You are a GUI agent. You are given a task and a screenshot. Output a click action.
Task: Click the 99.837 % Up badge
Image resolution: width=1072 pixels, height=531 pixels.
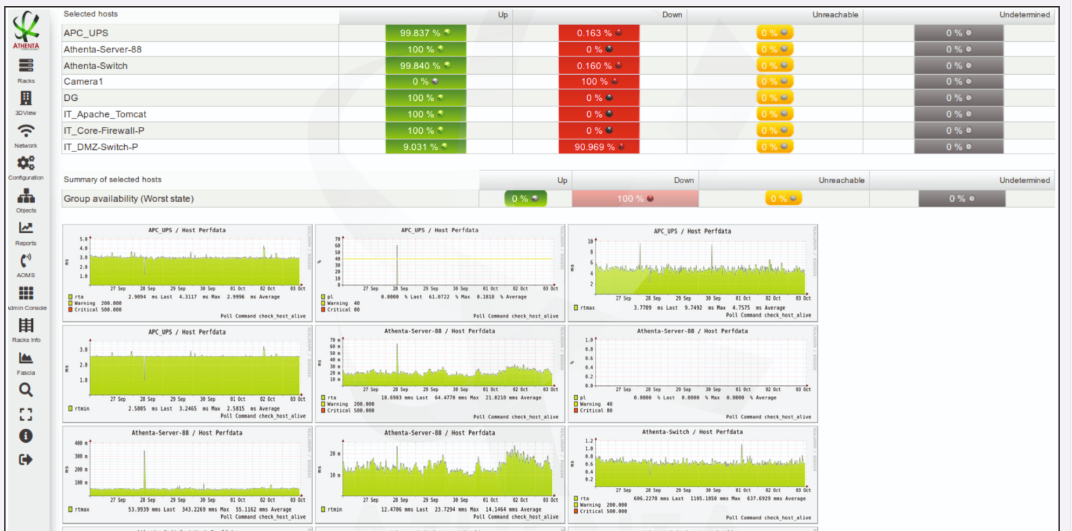[426, 33]
